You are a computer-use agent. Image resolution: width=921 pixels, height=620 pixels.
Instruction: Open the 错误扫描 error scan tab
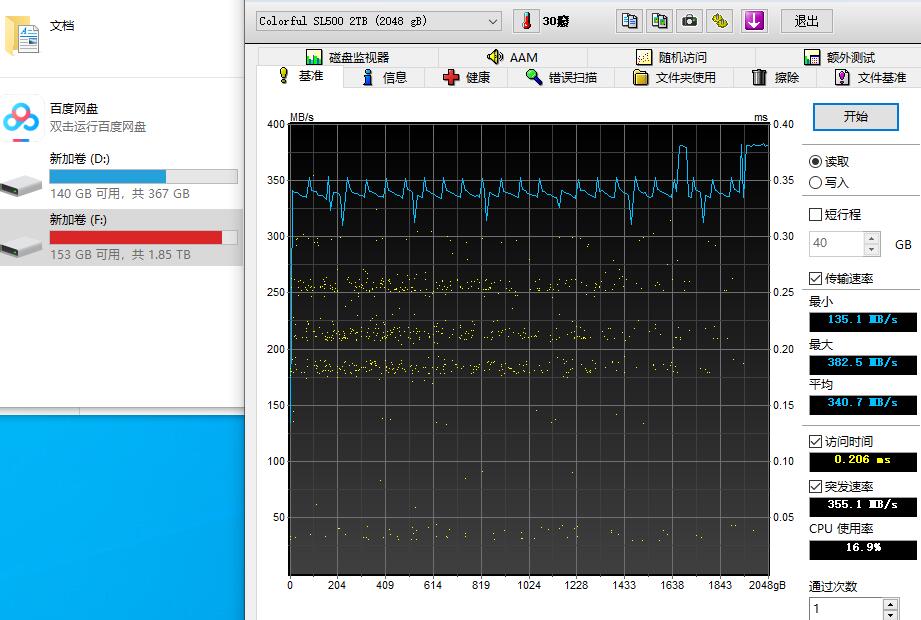pyautogui.click(x=561, y=77)
